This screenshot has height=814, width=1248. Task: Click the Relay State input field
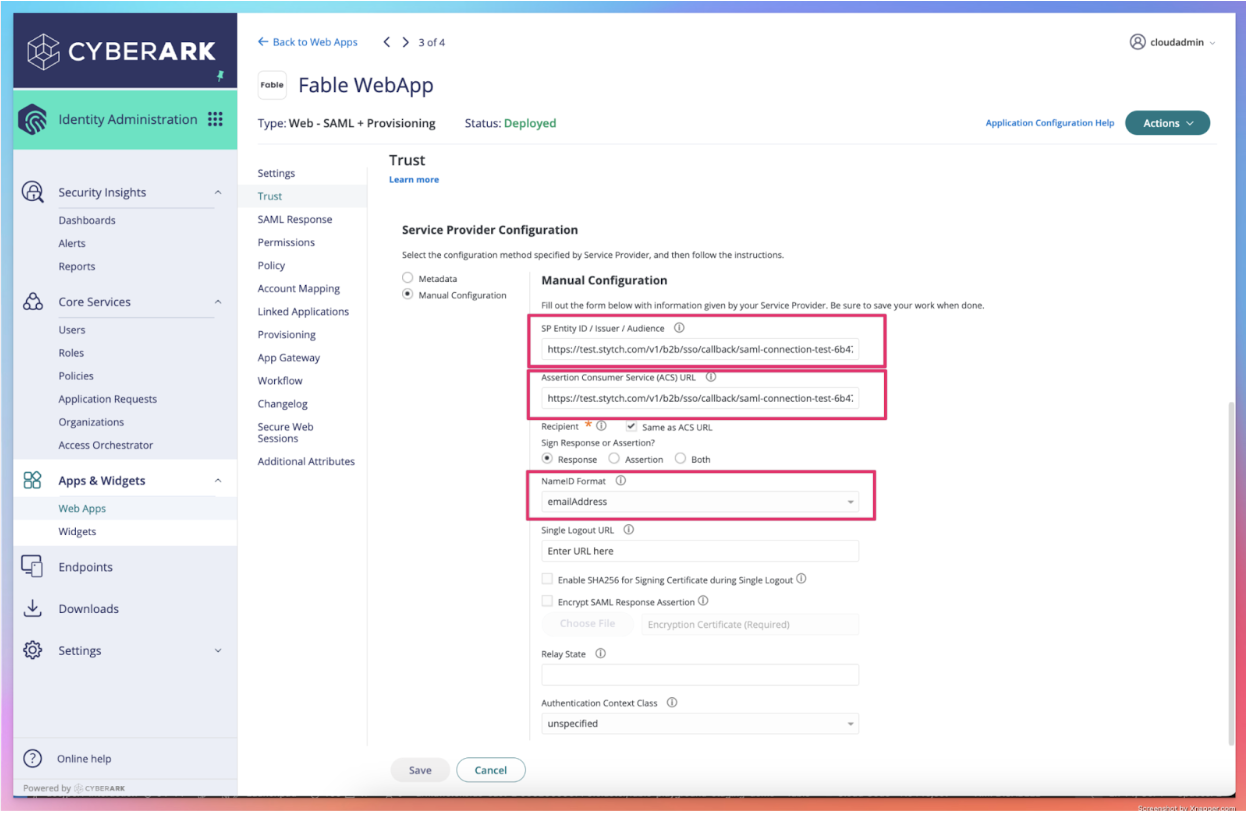pos(700,674)
